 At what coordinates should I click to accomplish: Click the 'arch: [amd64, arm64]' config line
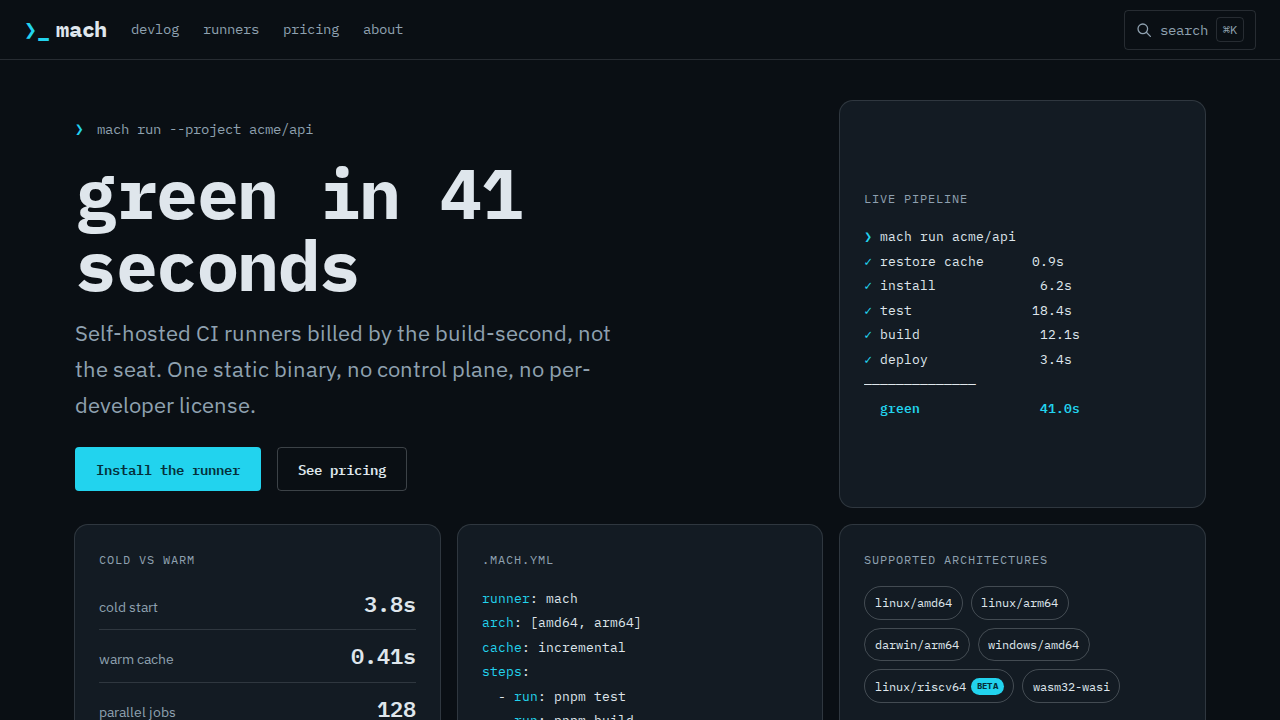pos(562,623)
